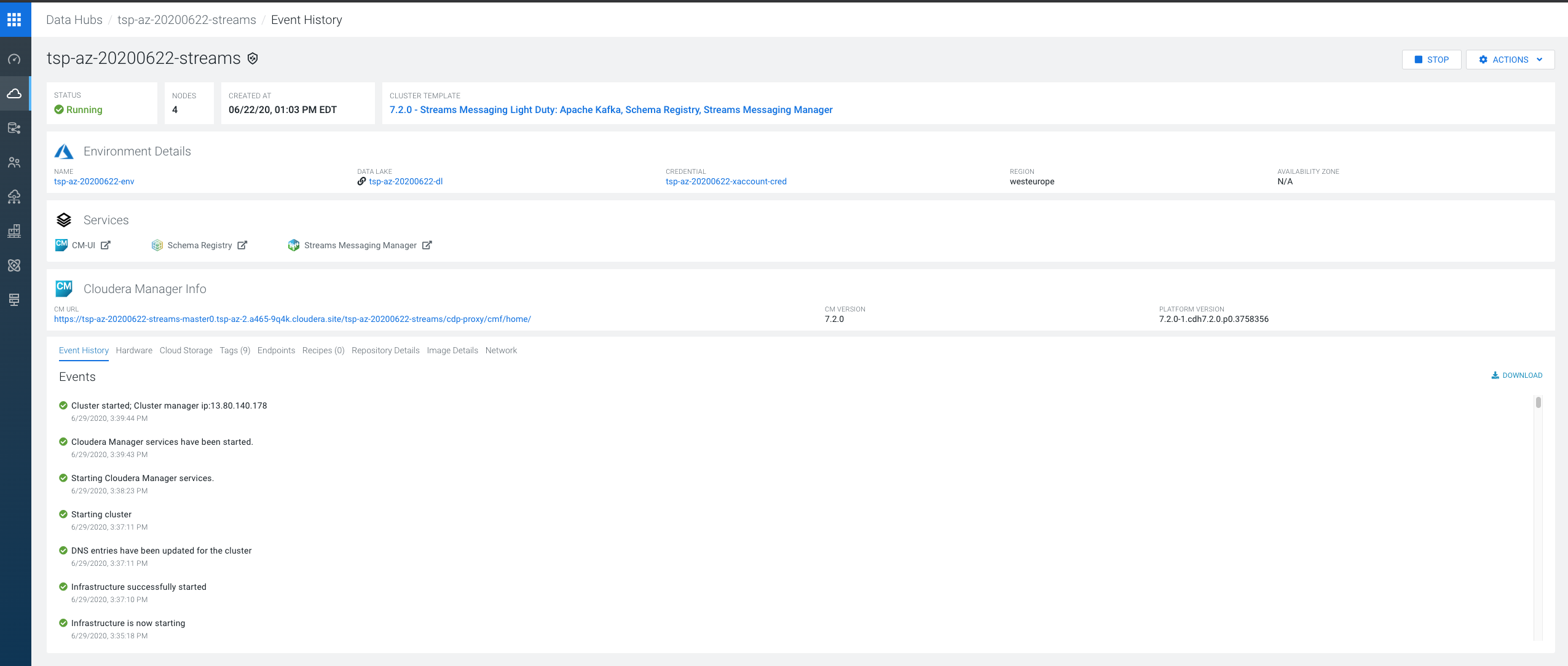Select the Tags (9) tab
The image size is (1568, 666).
tap(235, 350)
